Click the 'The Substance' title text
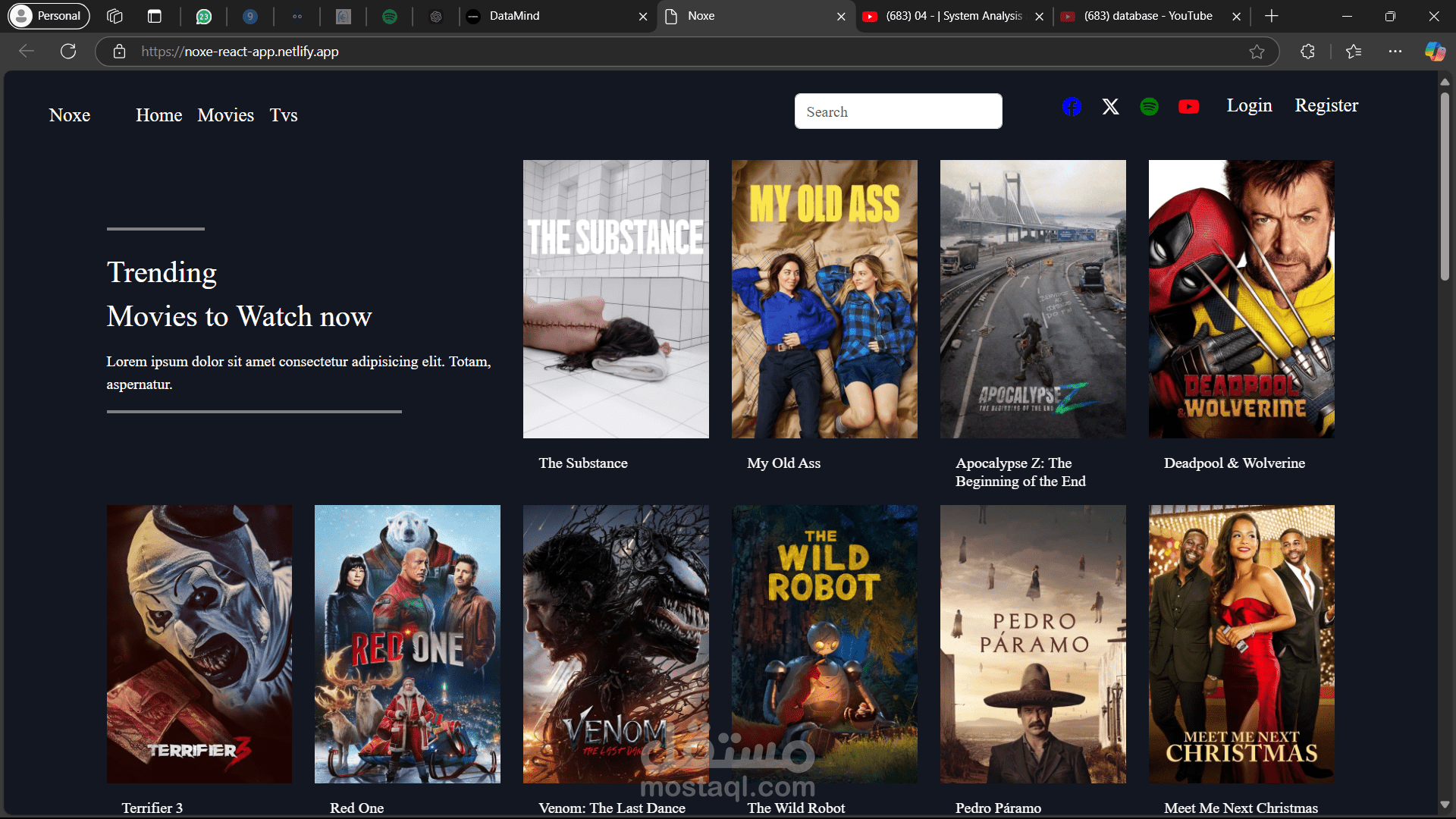Screen dimensions: 1456x819 [583, 463]
